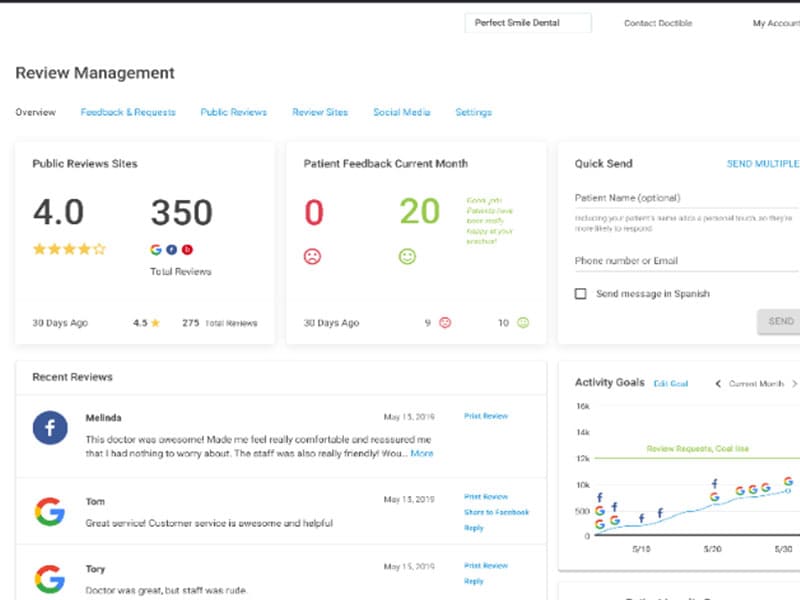The width and height of the screenshot is (800, 600).
Task: Click the Google icon beside Tory's review
Action: point(50,579)
